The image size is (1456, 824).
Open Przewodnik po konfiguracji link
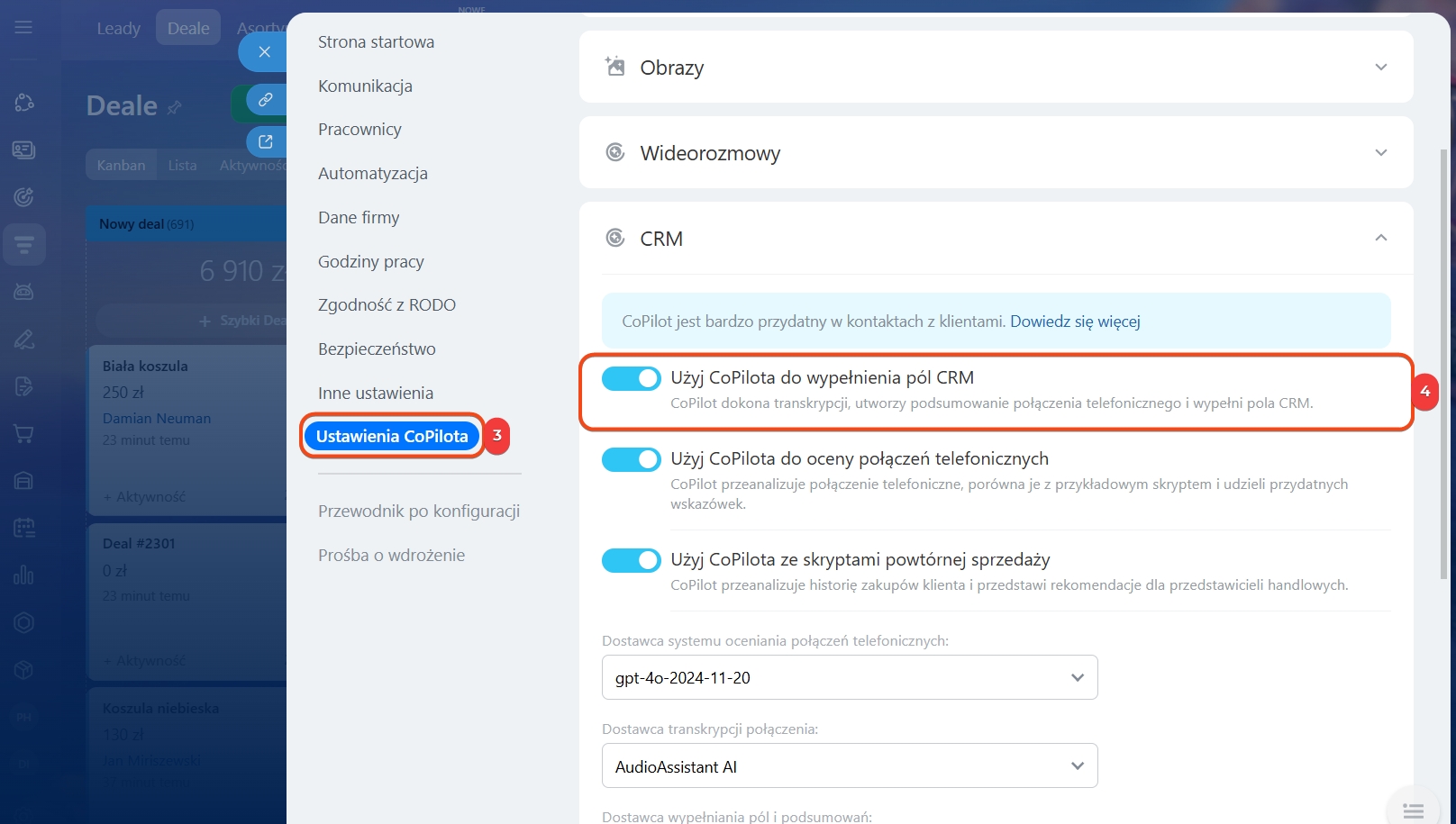(x=418, y=512)
